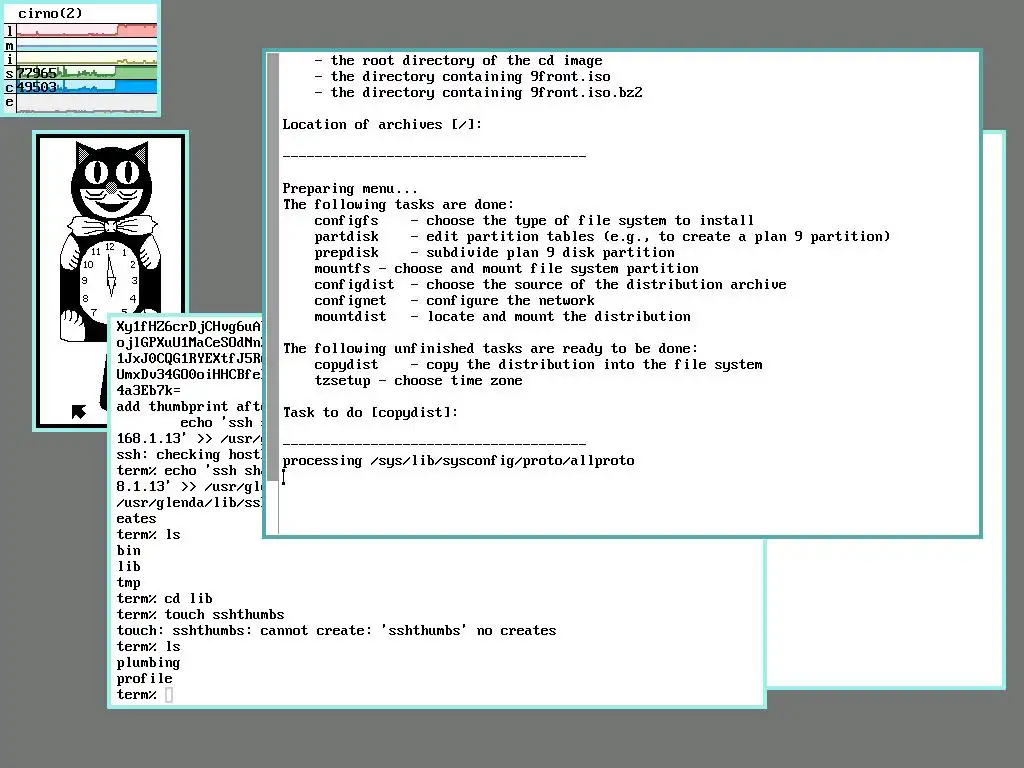Click the 'following unfinished tasks are ready' line
The image size is (1024, 768).
490,349
